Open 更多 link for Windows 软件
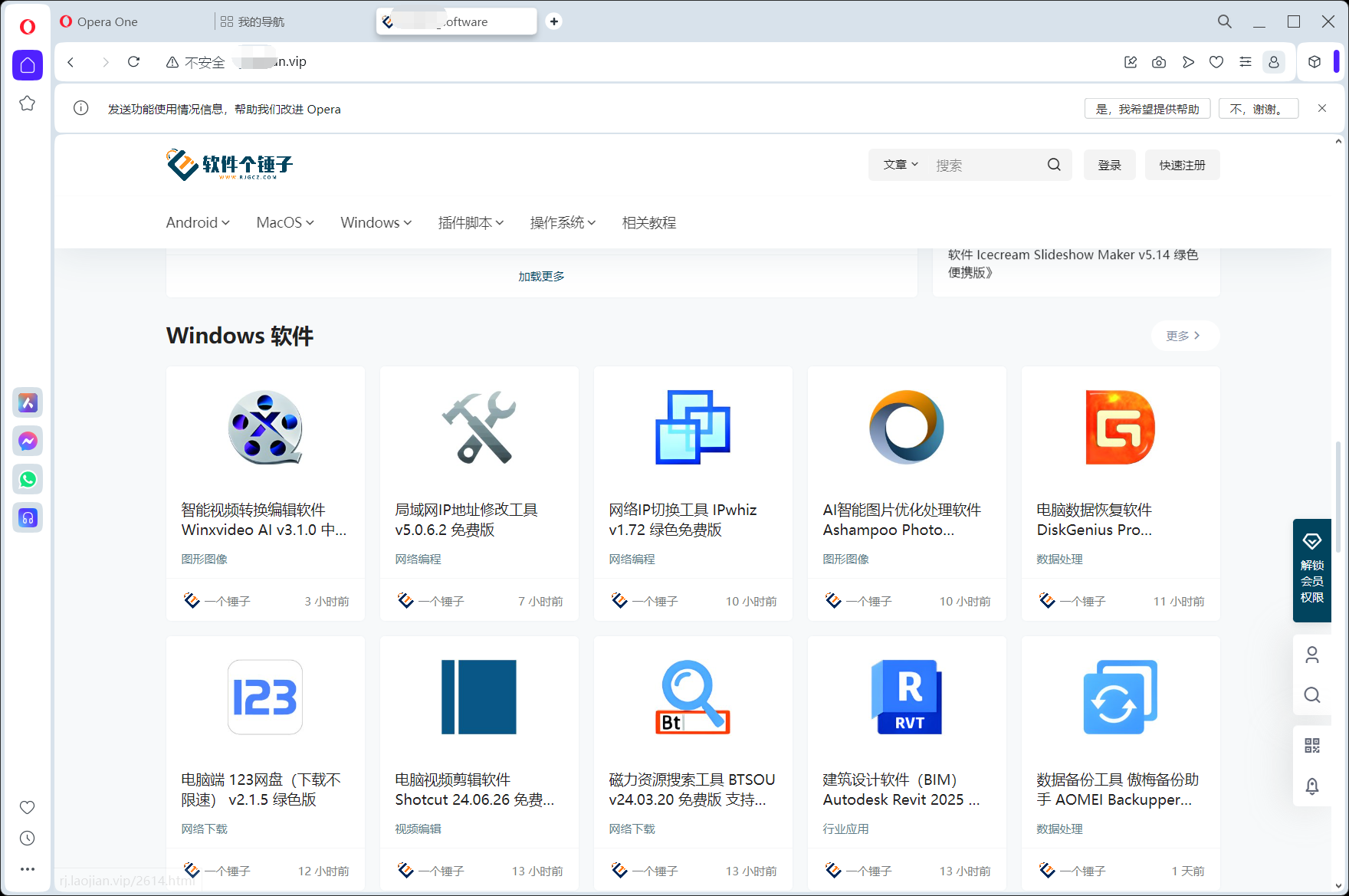1349x896 pixels. (x=1185, y=336)
